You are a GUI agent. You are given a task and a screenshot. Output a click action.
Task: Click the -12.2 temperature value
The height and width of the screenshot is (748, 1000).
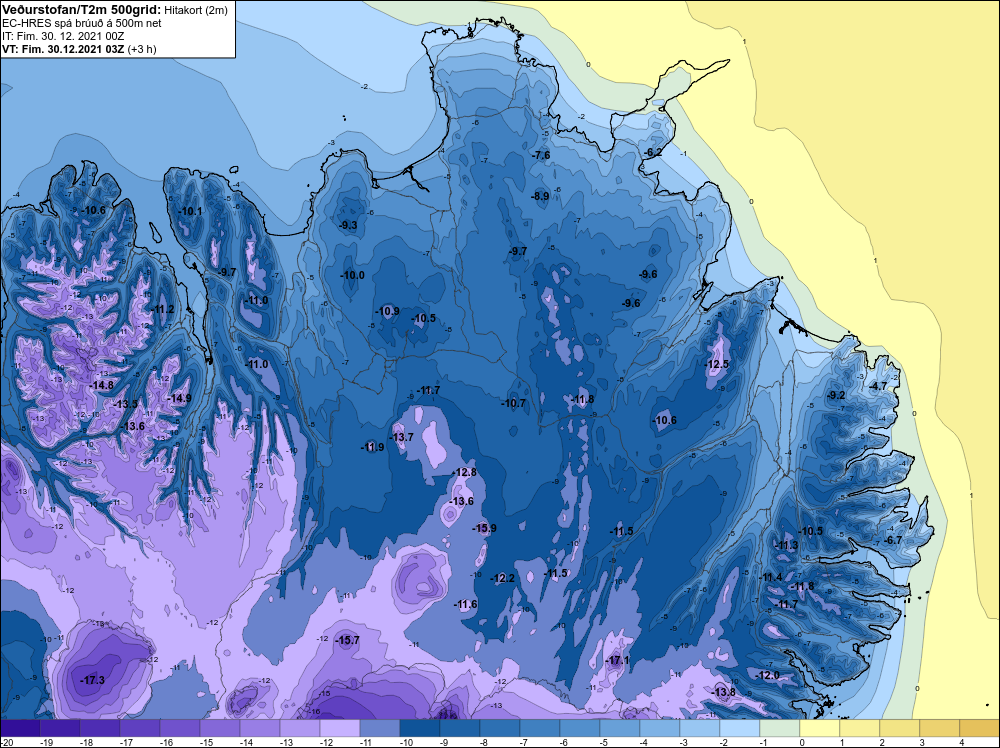[502, 578]
